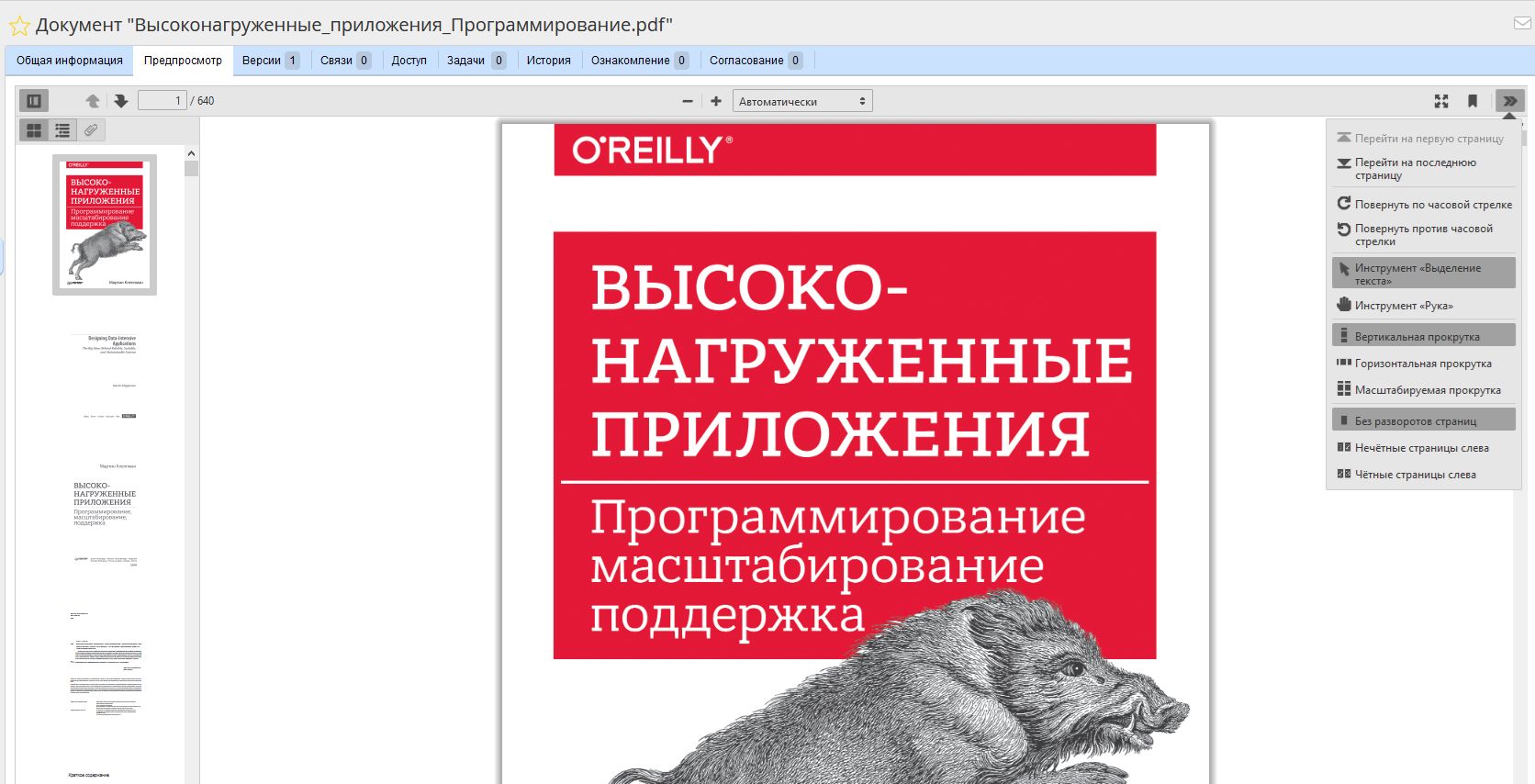
Task: Open the "Связи" tab
Action: 345,61
